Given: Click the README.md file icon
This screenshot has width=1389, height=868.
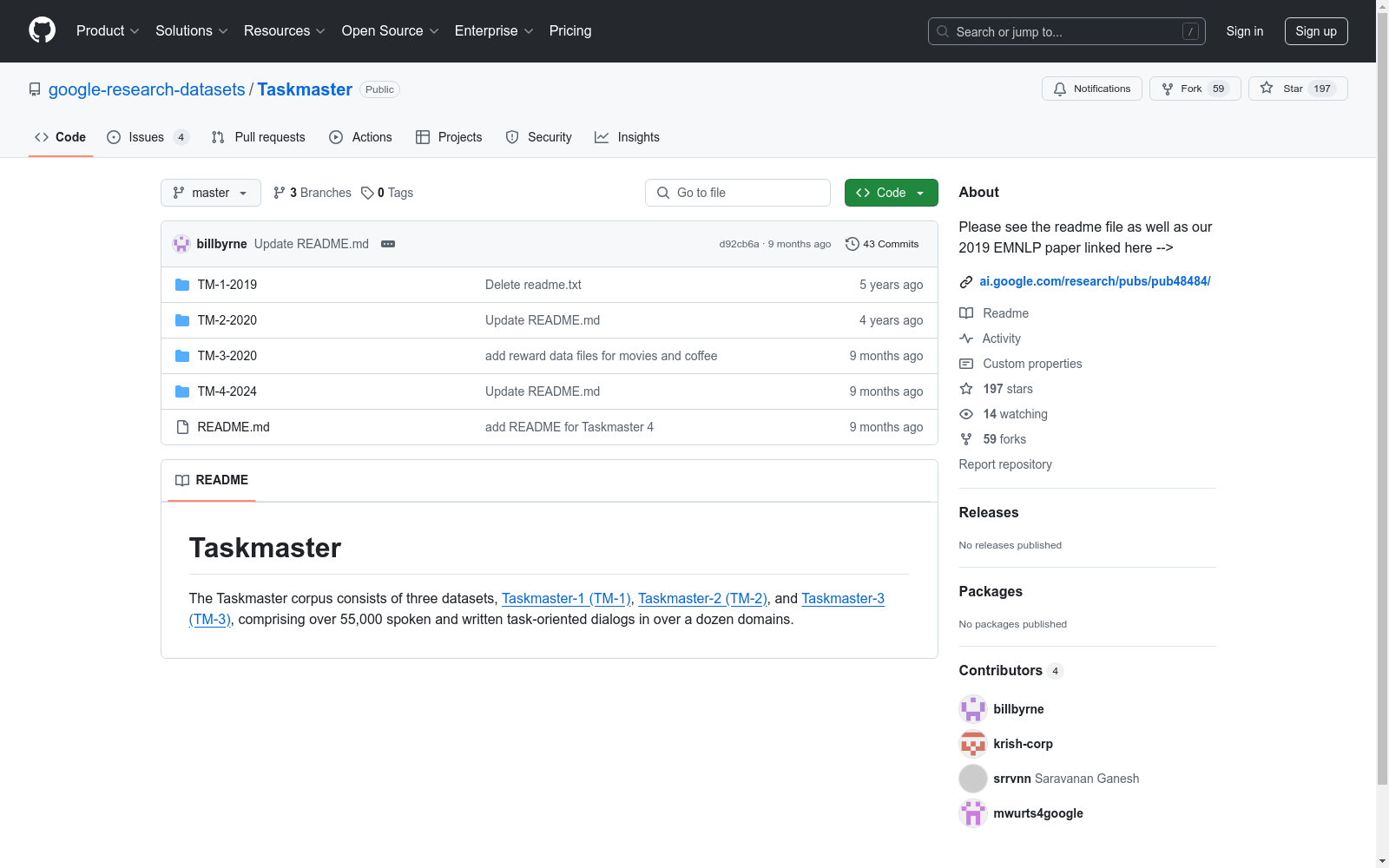Looking at the screenshot, I should tap(182, 427).
